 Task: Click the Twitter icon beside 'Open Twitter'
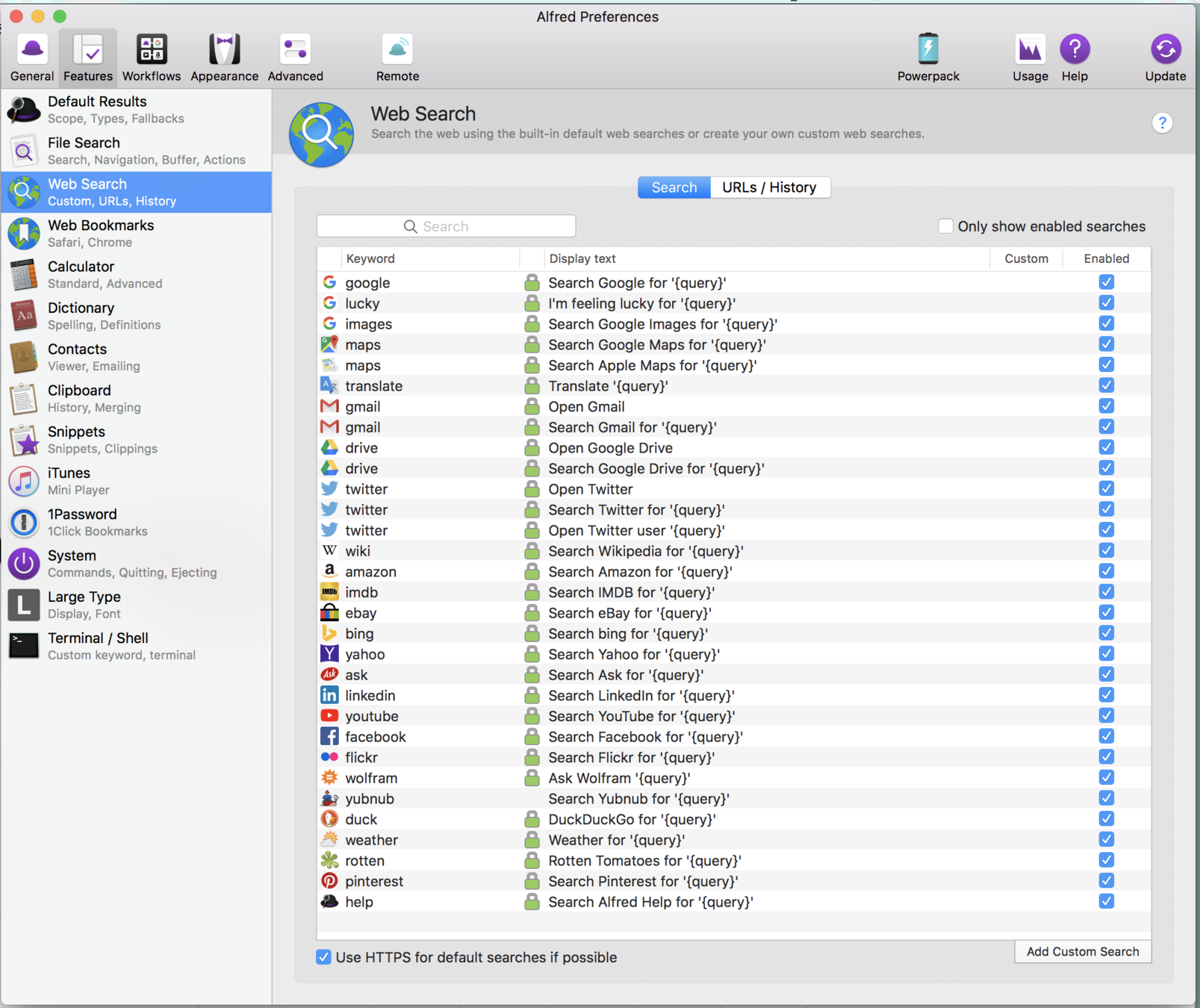tap(329, 488)
